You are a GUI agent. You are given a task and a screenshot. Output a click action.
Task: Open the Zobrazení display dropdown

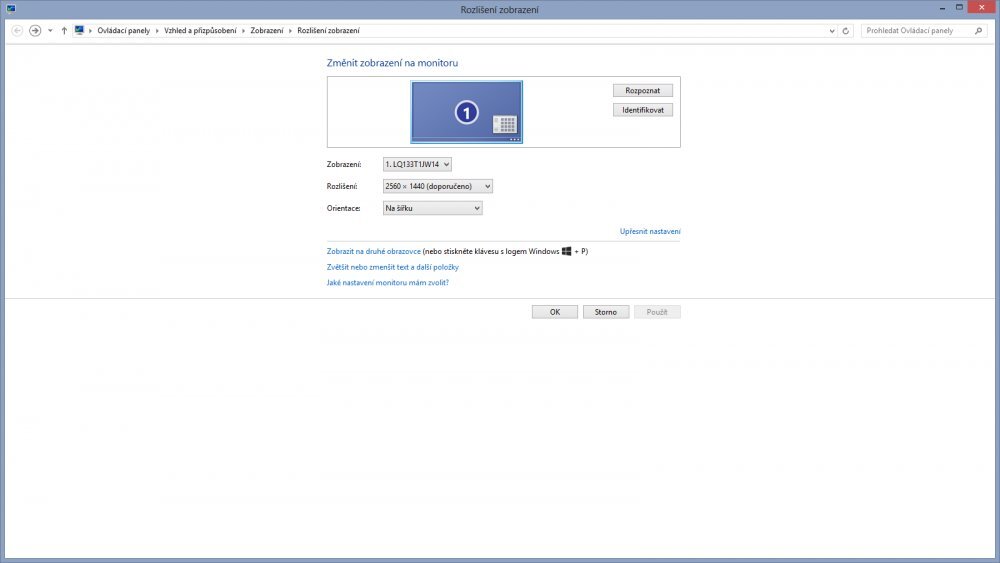point(417,164)
